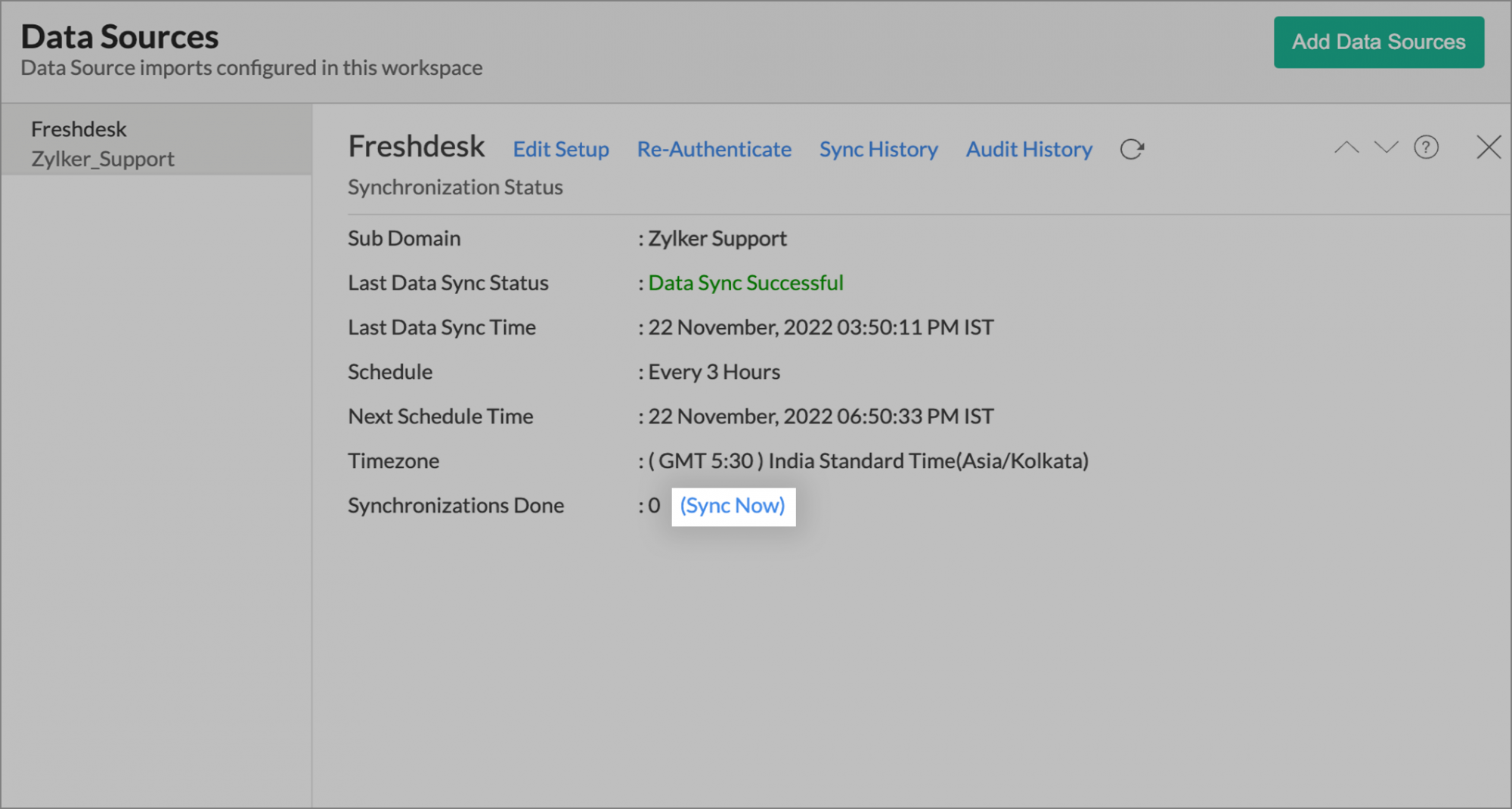The width and height of the screenshot is (1512, 809).
Task: Click the Data Sources page title
Action: click(x=119, y=36)
